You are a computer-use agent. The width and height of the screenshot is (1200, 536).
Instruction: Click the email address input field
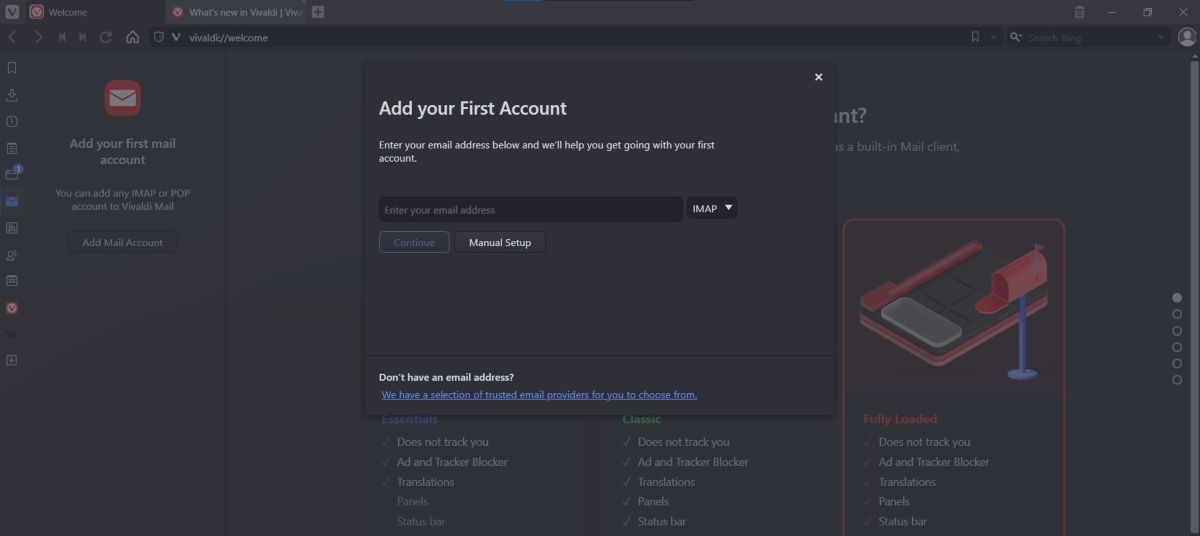[530, 210]
